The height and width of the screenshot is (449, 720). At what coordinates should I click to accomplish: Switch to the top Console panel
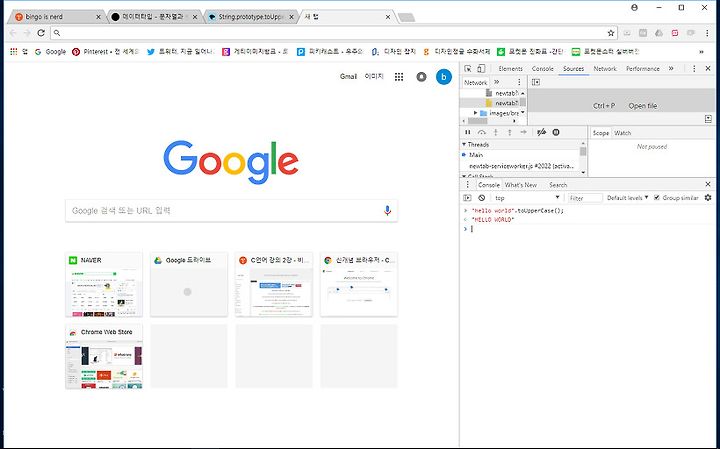point(542,68)
